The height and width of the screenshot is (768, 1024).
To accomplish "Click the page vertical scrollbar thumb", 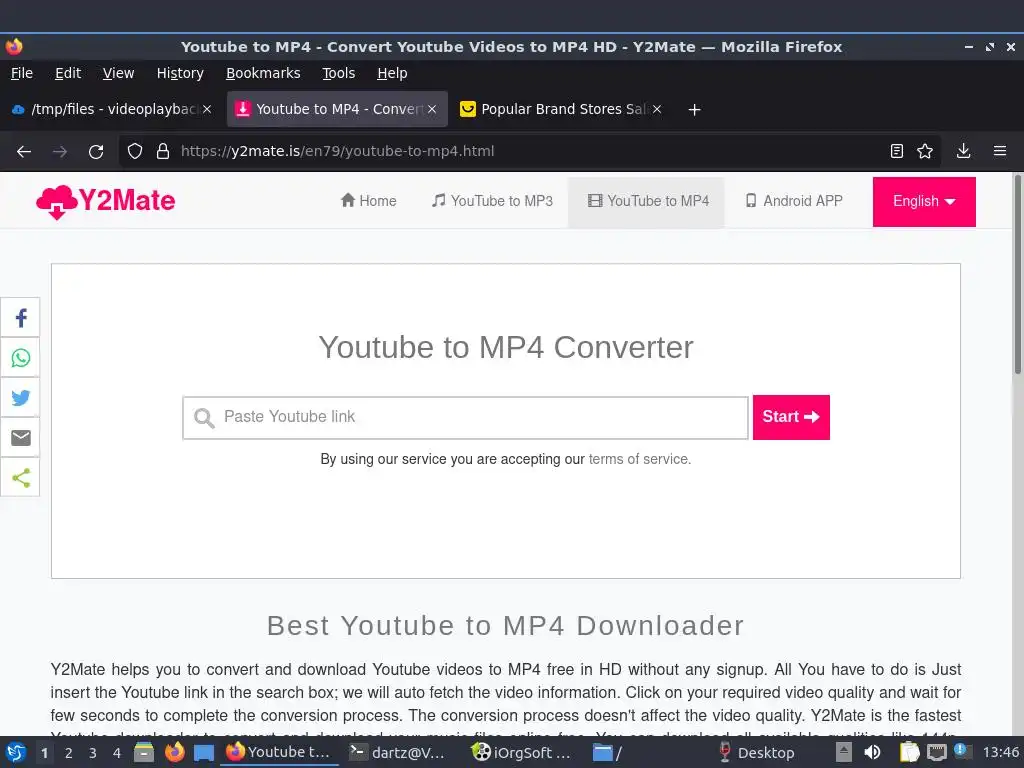I will pyautogui.click(x=1017, y=274).
